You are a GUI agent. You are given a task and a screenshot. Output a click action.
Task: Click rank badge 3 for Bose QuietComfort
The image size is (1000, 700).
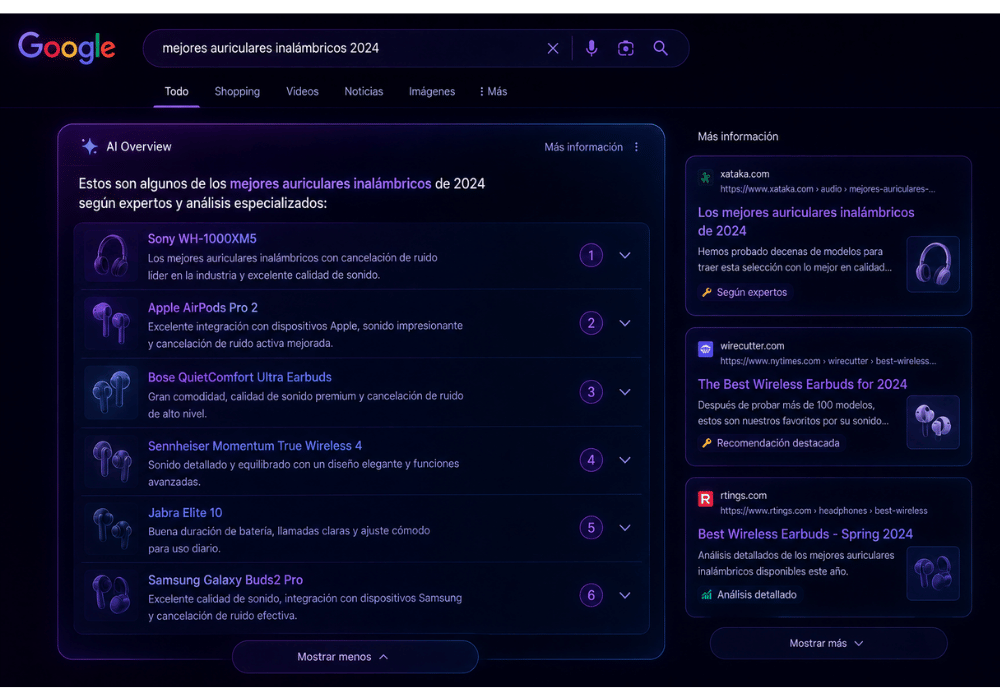coord(591,392)
